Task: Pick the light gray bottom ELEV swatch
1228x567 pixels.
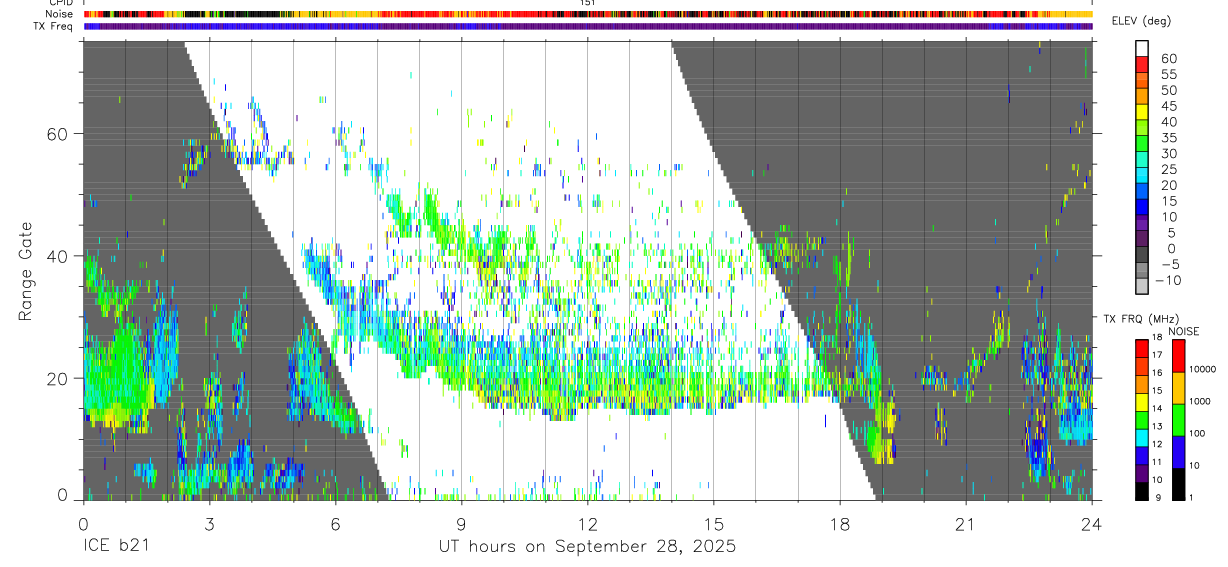Action: tap(1143, 286)
